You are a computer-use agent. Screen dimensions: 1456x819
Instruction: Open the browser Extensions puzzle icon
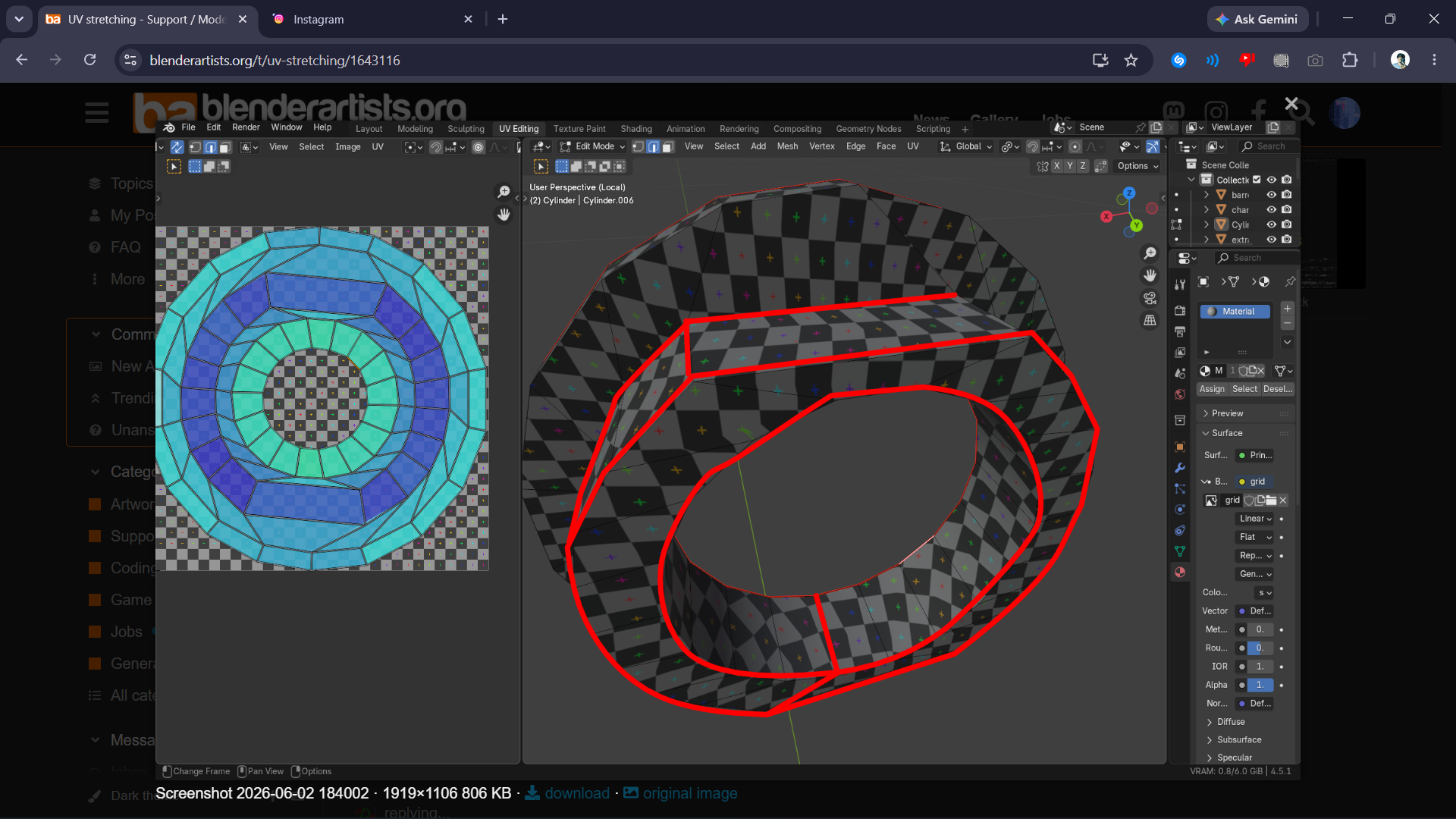click(1350, 60)
